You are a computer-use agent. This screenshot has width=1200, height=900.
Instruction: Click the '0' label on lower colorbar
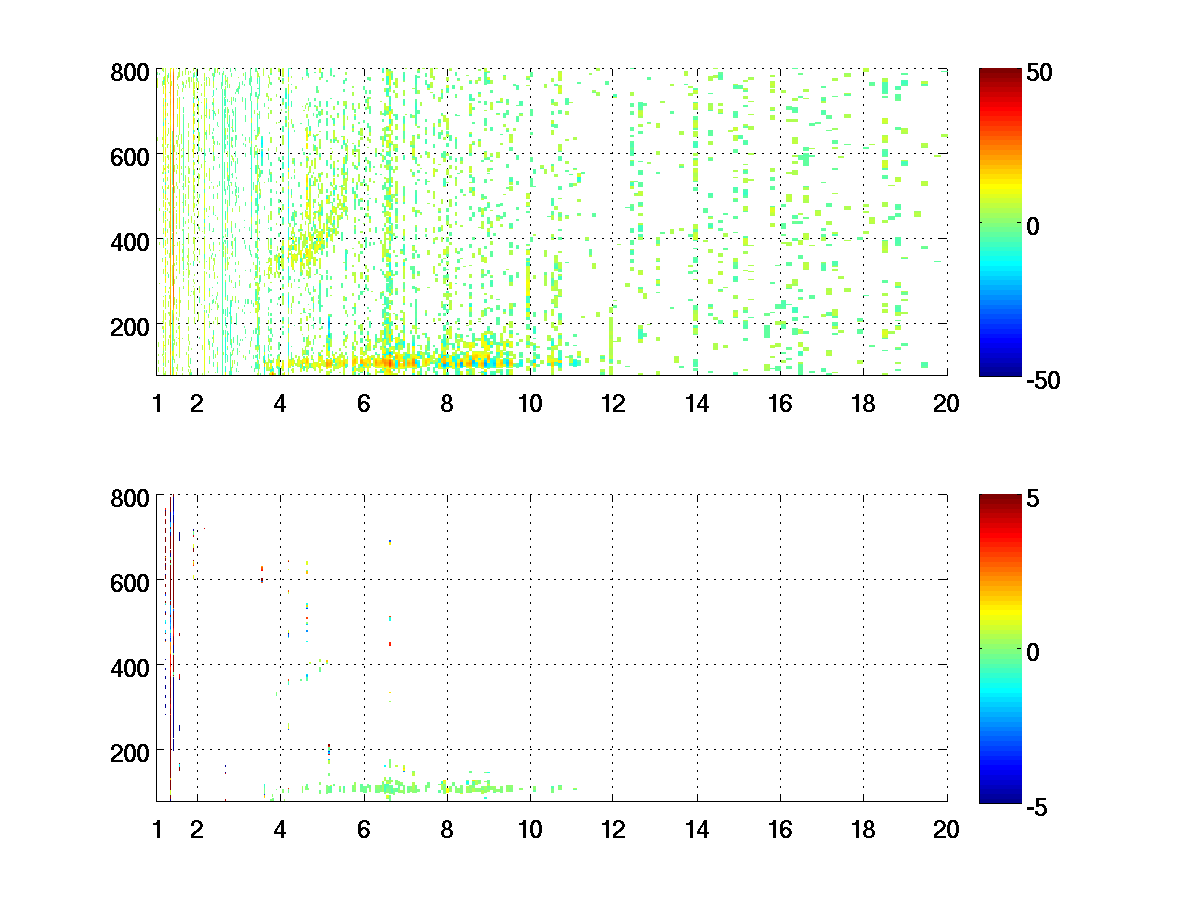(x=1034, y=651)
